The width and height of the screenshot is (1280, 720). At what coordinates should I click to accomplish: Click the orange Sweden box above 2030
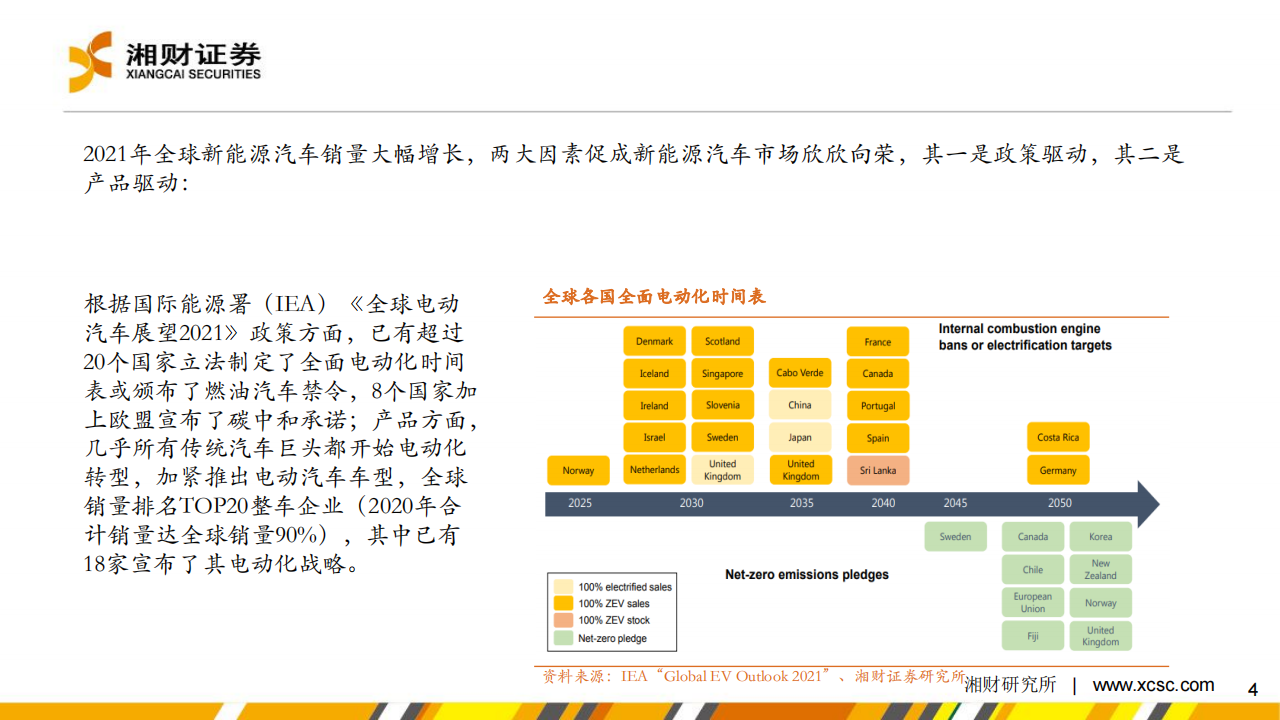pos(722,437)
